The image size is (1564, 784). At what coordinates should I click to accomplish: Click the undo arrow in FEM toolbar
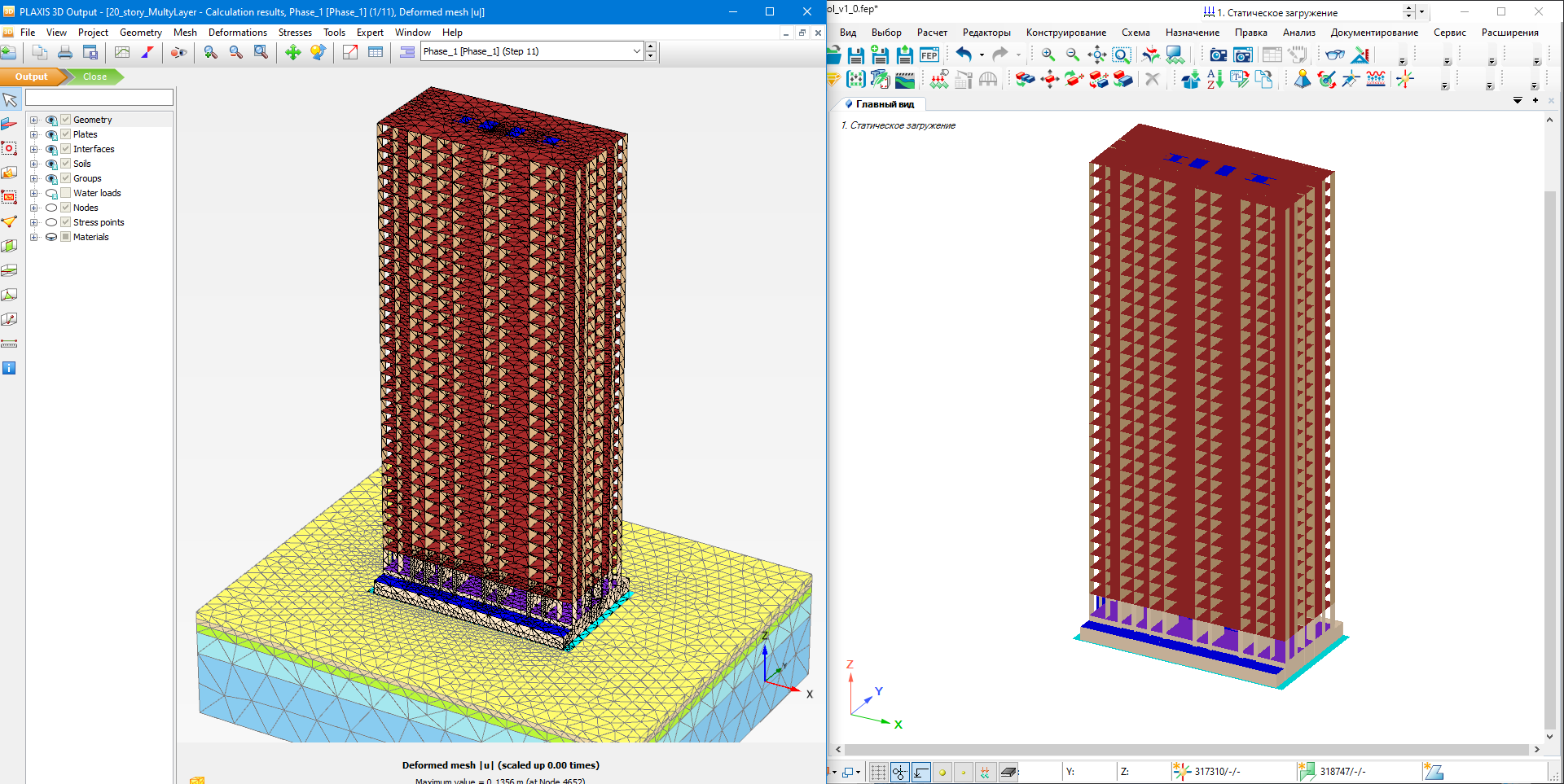(964, 55)
